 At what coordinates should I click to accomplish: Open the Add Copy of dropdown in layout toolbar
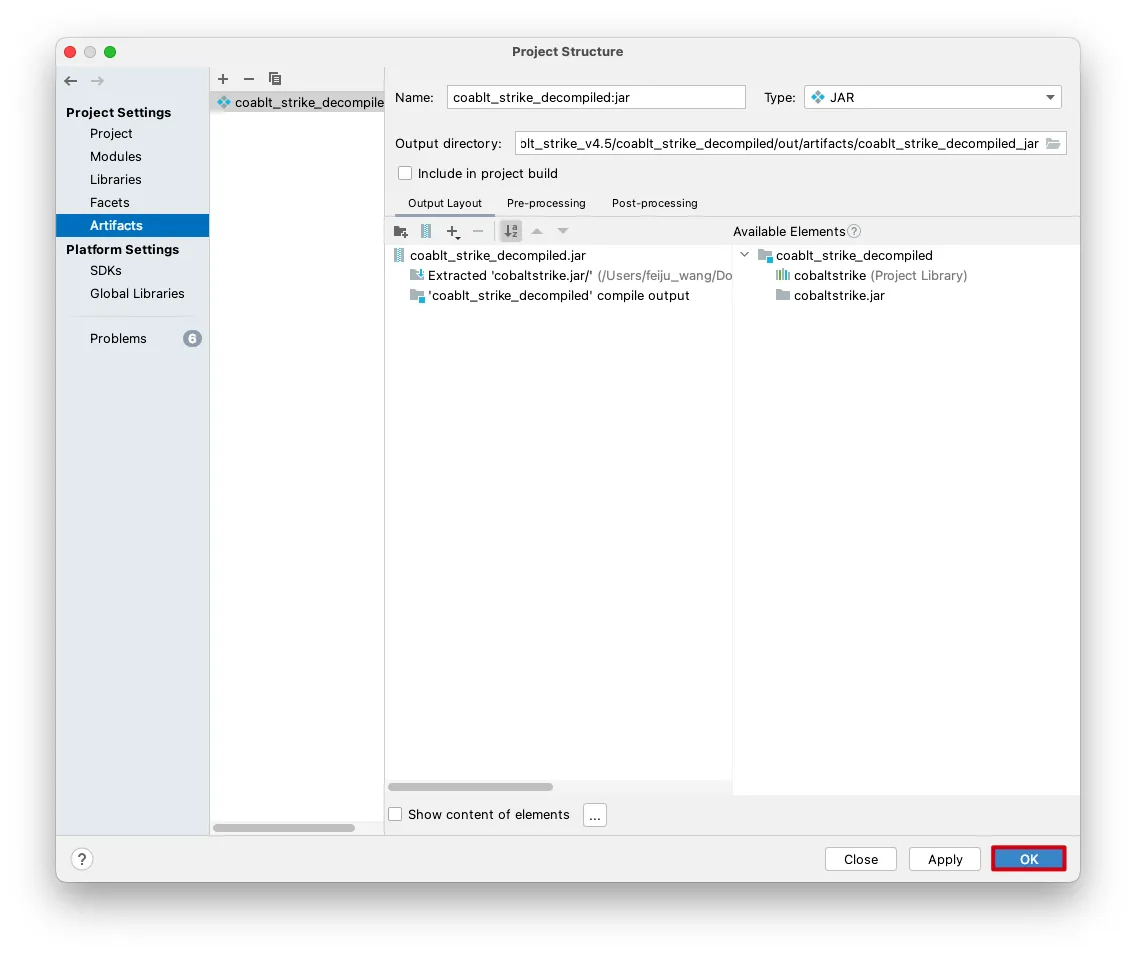coord(453,231)
